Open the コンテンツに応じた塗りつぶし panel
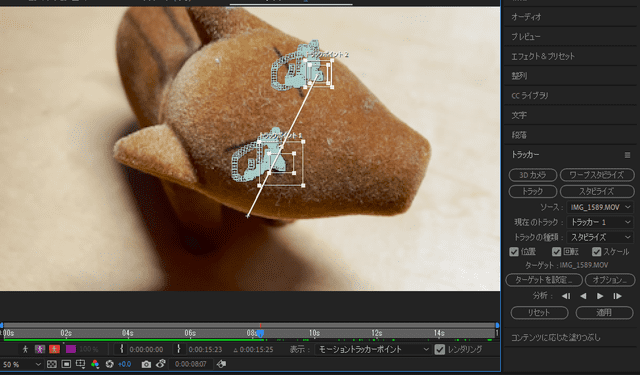640x375 pixels. pyautogui.click(x=556, y=338)
